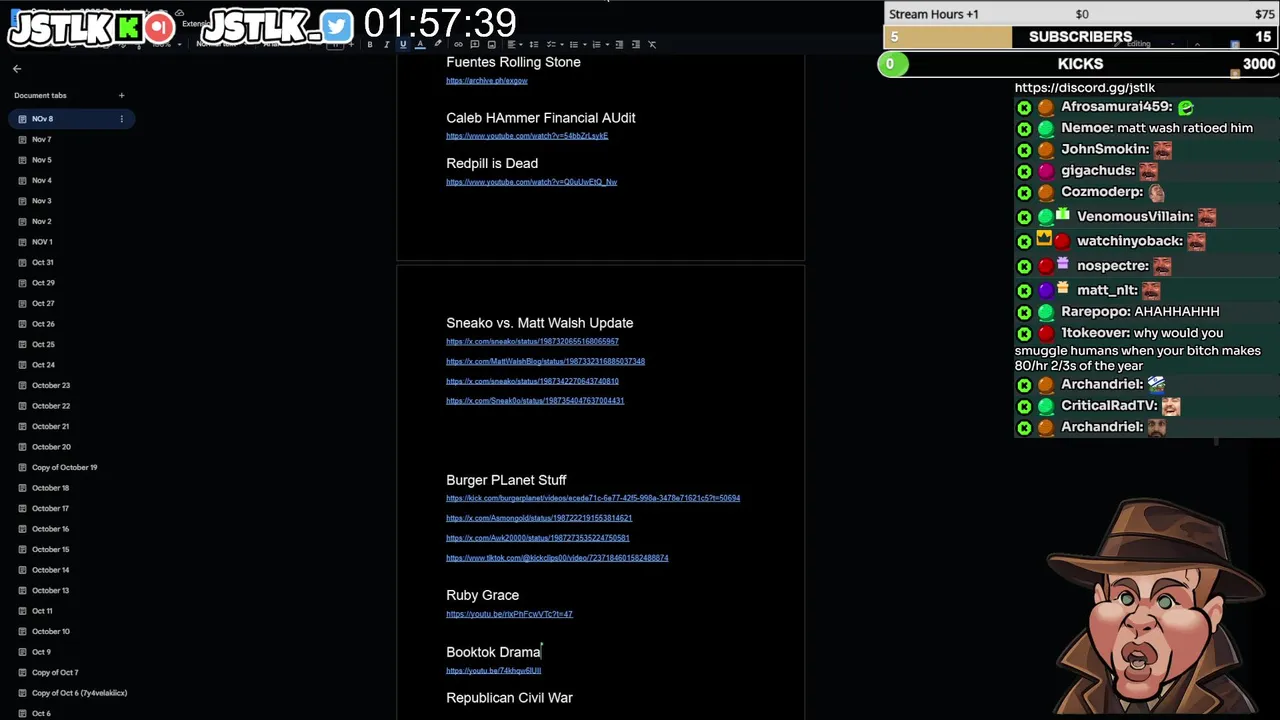Add a new document tab with plus
The image size is (1280, 720).
pyautogui.click(x=121, y=95)
